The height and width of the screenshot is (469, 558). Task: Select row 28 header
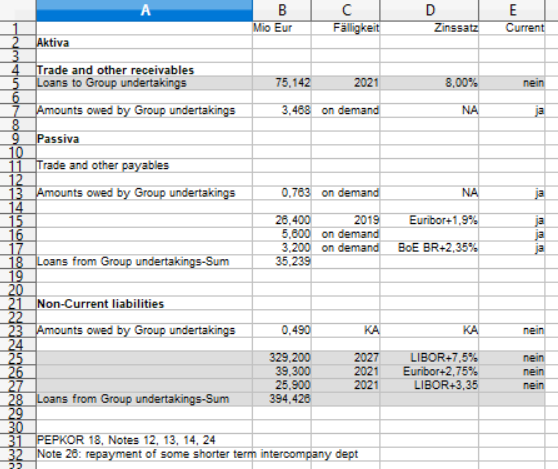click(x=18, y=399)
